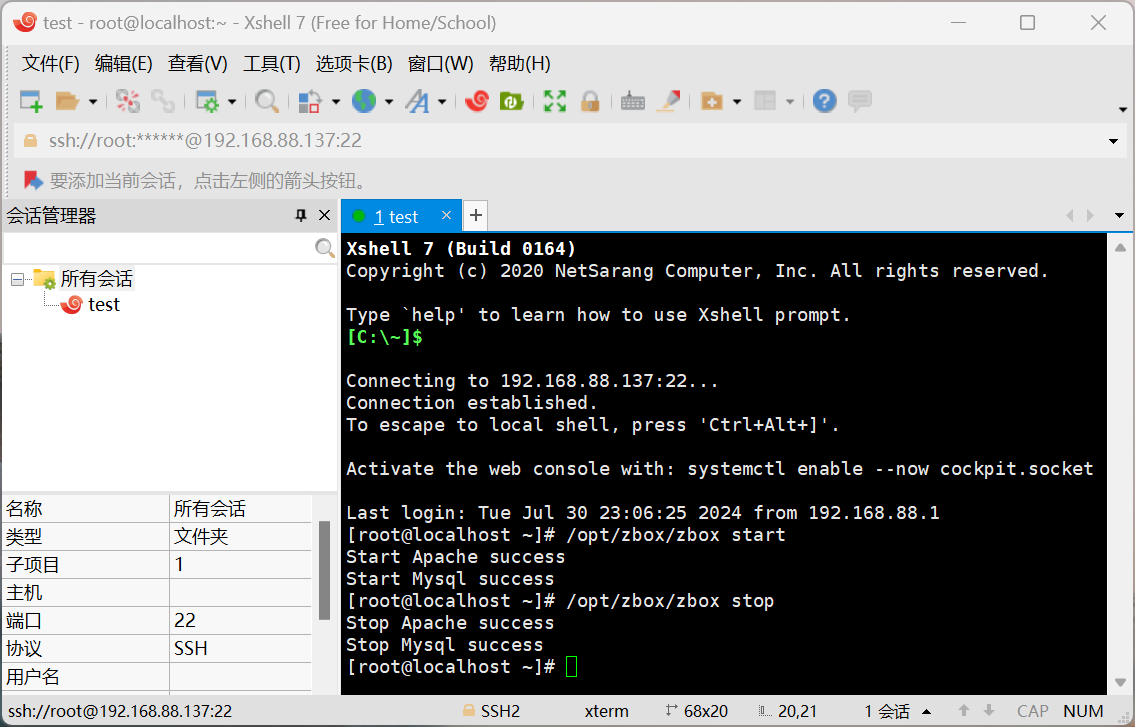Open the 查看(V) menu
The height and width of the screenshot is (727, 1135).
(198, 64)
